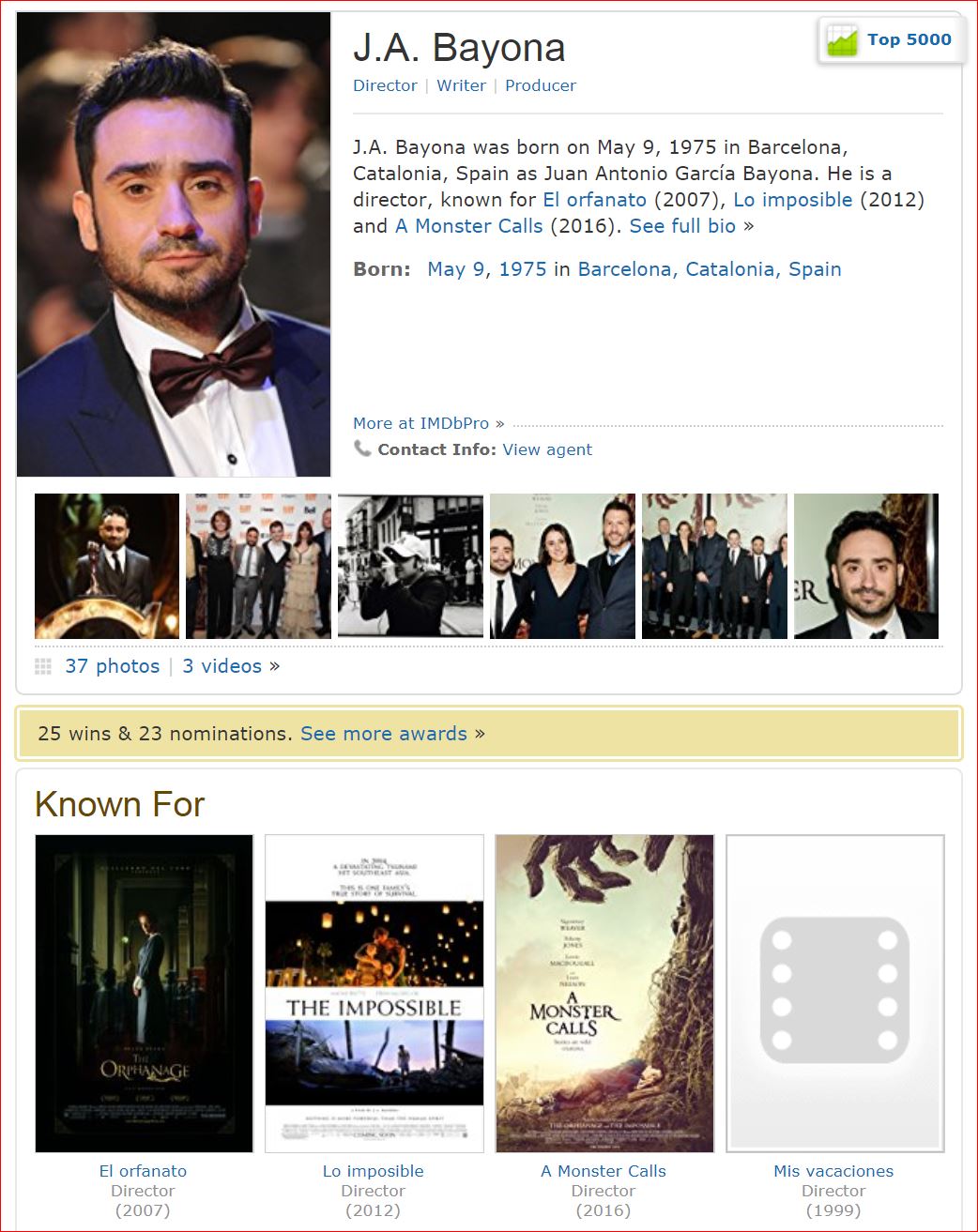This screenshot has width=978, height=1232.
Task: Click the Barcelona, Catalonia, Spain birthplace link
Action: point(710,269)
